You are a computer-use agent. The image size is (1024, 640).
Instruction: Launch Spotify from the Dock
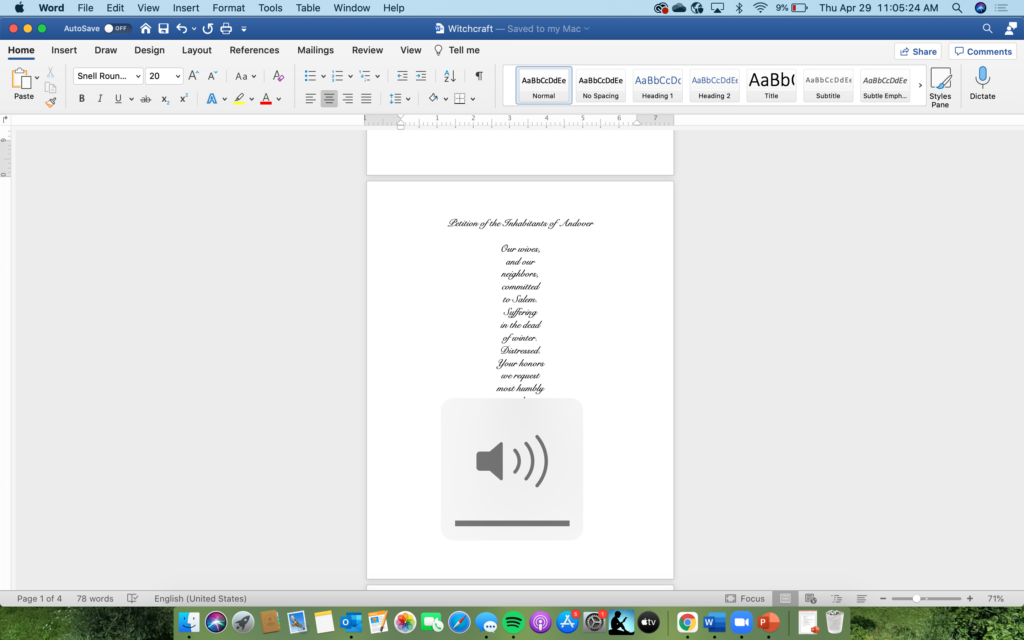point(513,622)
